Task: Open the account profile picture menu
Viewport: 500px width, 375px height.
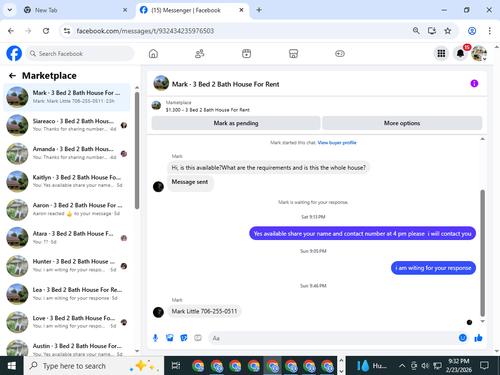Action: tap(479, 53)
